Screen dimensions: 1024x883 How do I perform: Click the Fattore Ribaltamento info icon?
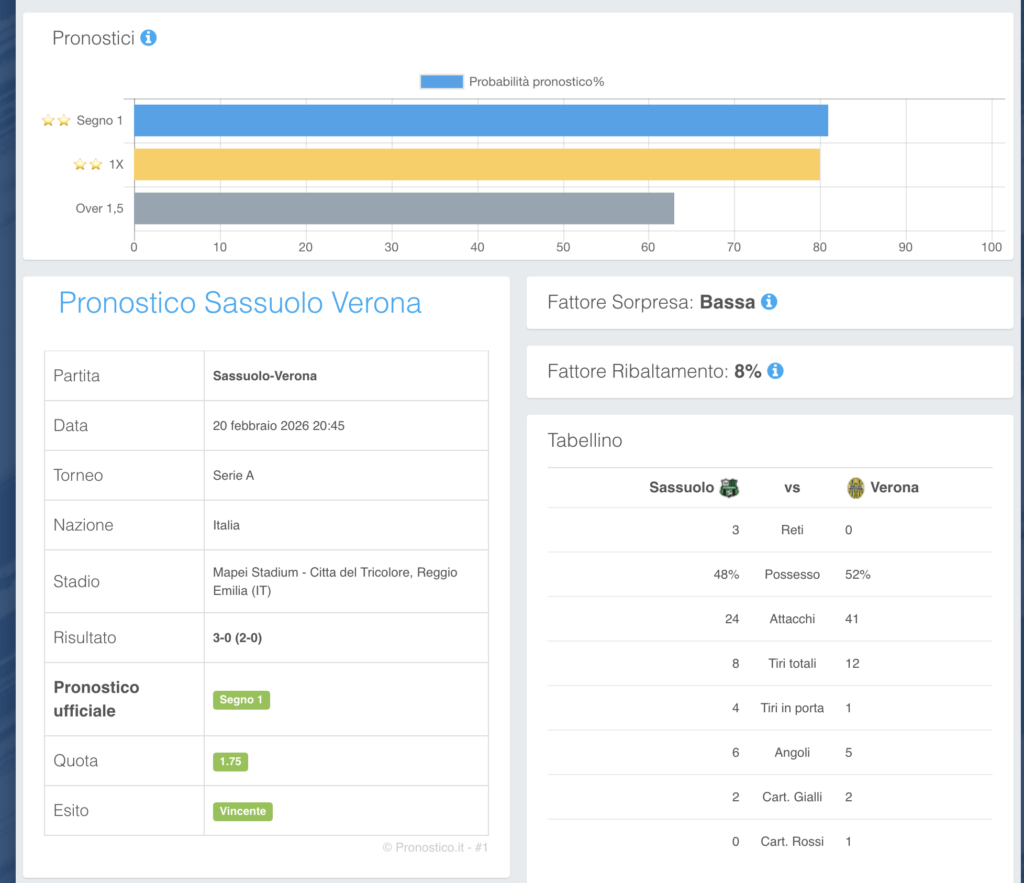pos(775,371)
